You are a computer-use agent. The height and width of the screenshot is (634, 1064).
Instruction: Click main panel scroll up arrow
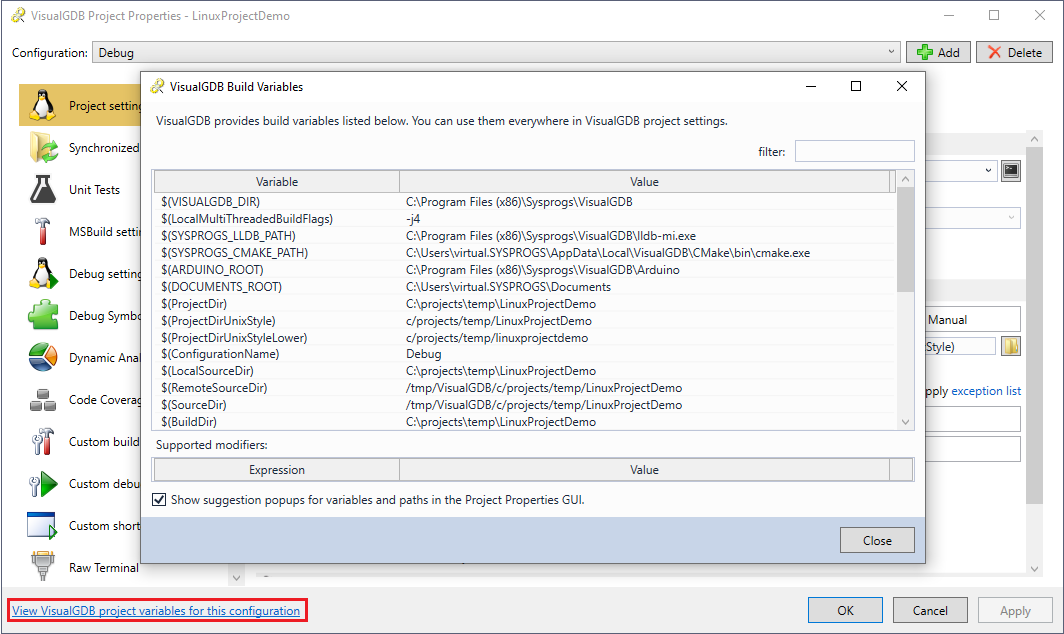click(x=1034, y=138)
